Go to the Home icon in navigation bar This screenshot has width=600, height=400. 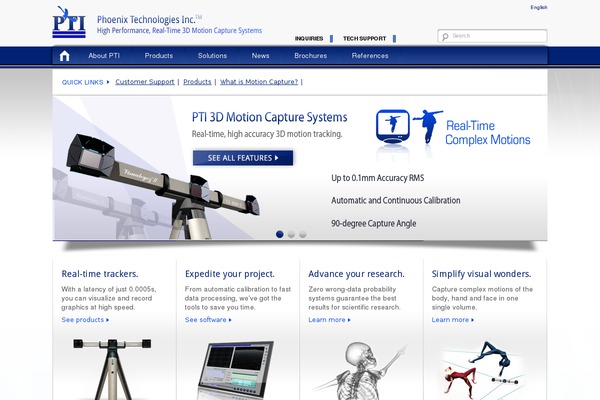click(65, 56)
